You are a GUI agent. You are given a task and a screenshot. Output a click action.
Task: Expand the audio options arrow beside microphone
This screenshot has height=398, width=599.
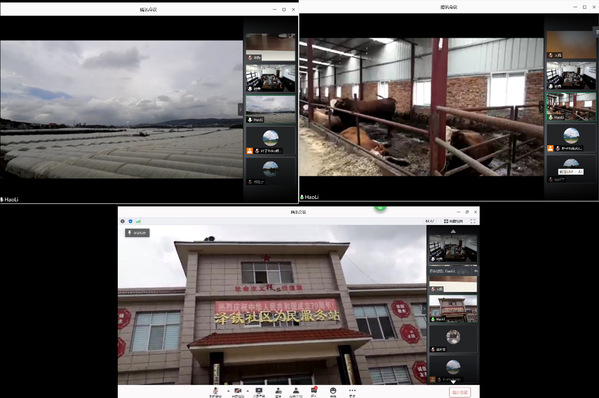pyautogui.click(x=228, y=391)
